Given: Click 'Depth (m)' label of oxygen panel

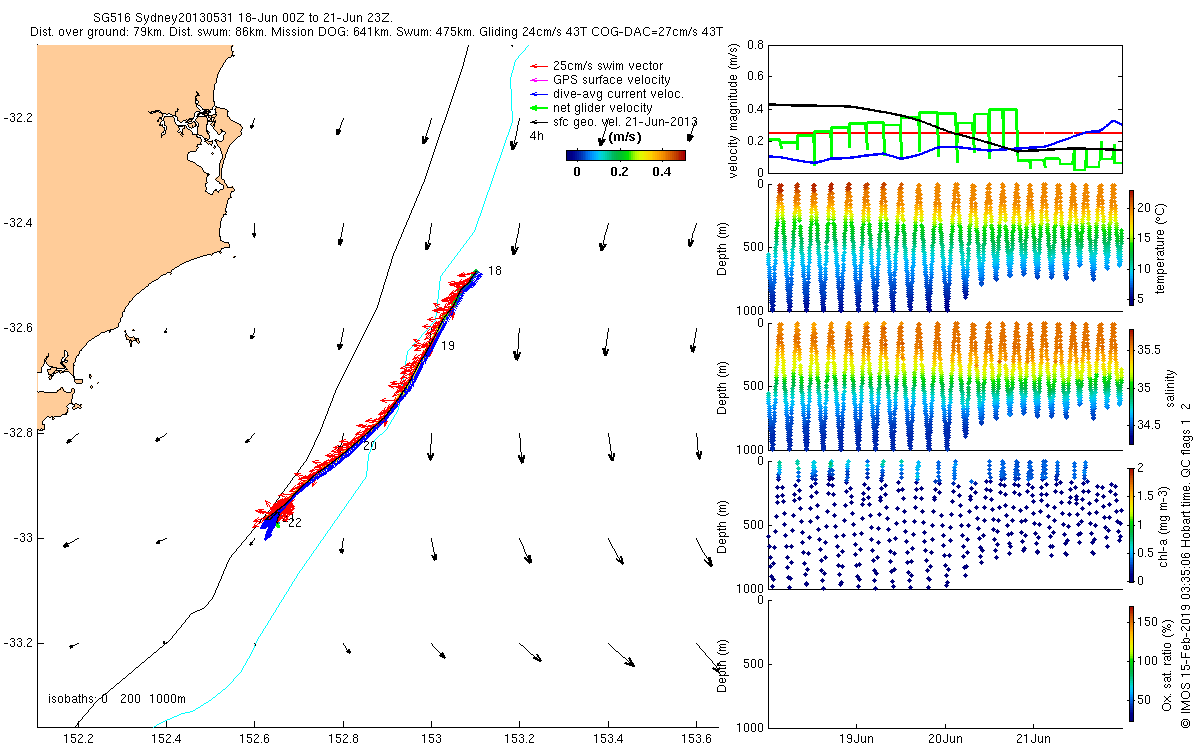Looking at the screenshot, I should tap(723, 664).
